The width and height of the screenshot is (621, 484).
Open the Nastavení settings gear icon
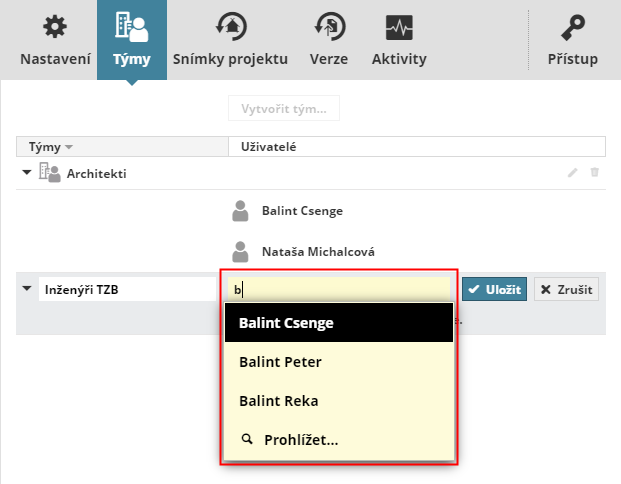click(x=55, y=26)
